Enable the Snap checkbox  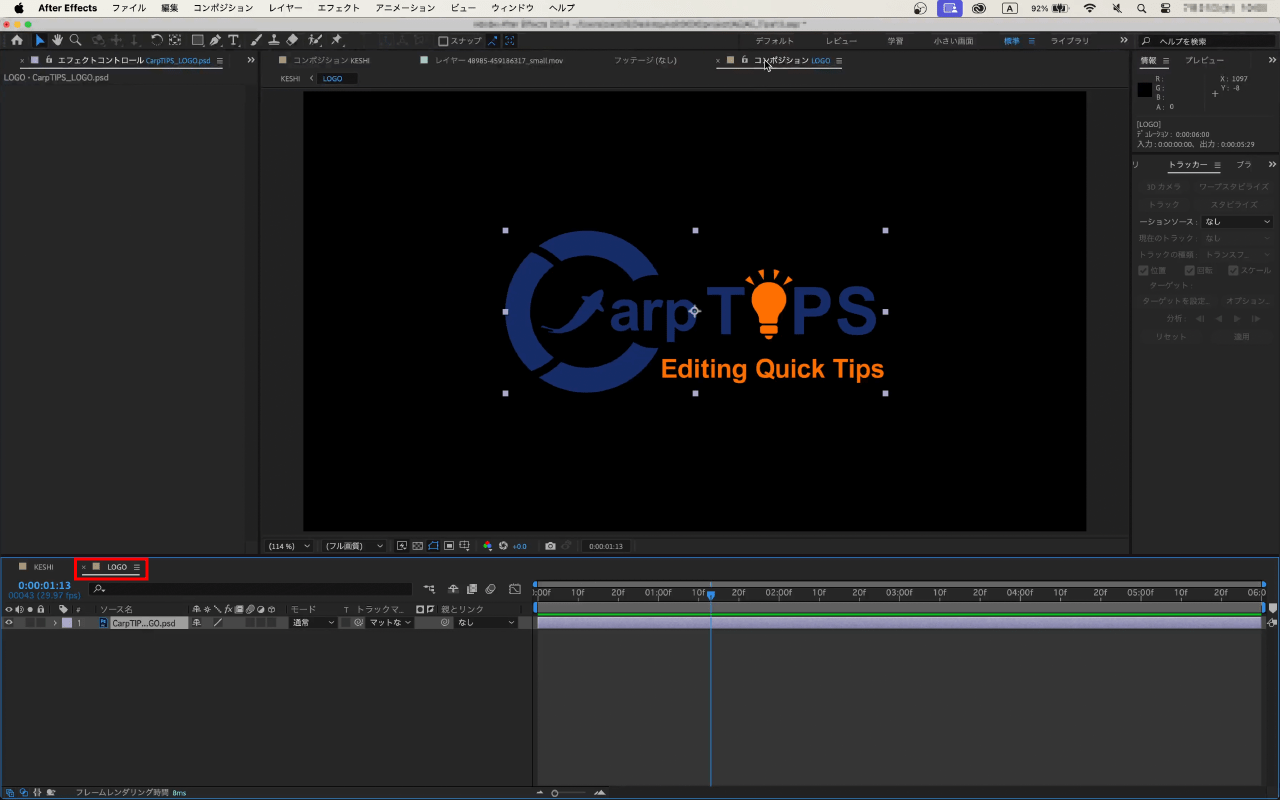tap(444, 41)
